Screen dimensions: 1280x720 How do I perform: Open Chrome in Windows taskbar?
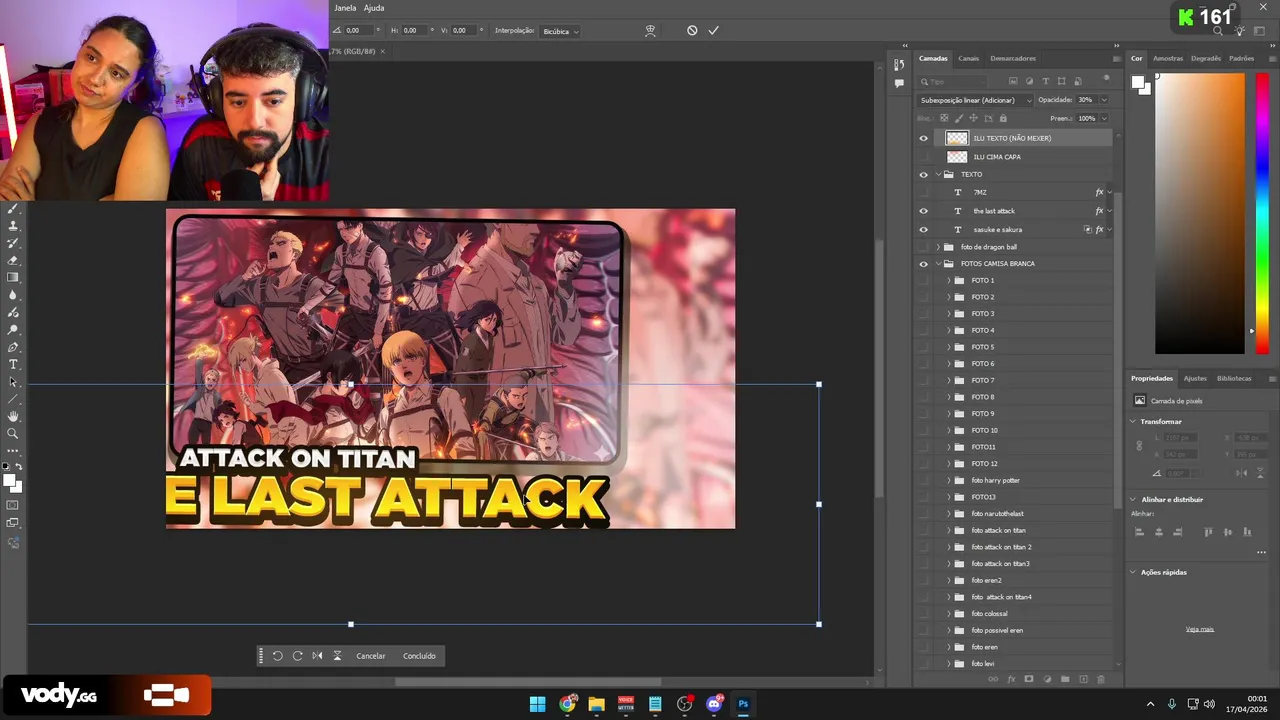567,704
